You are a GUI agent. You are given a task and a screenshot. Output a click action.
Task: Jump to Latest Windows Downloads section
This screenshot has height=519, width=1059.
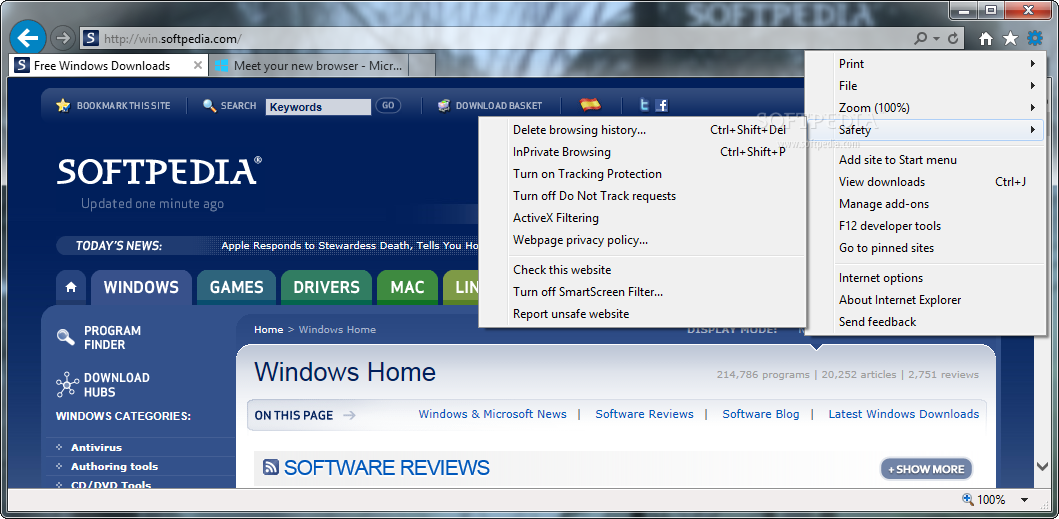pyautogui.click(x=904, y=414)
